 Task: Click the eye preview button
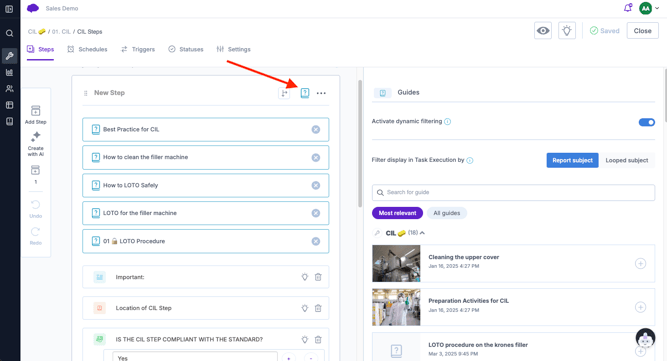[x=543, y=31]
